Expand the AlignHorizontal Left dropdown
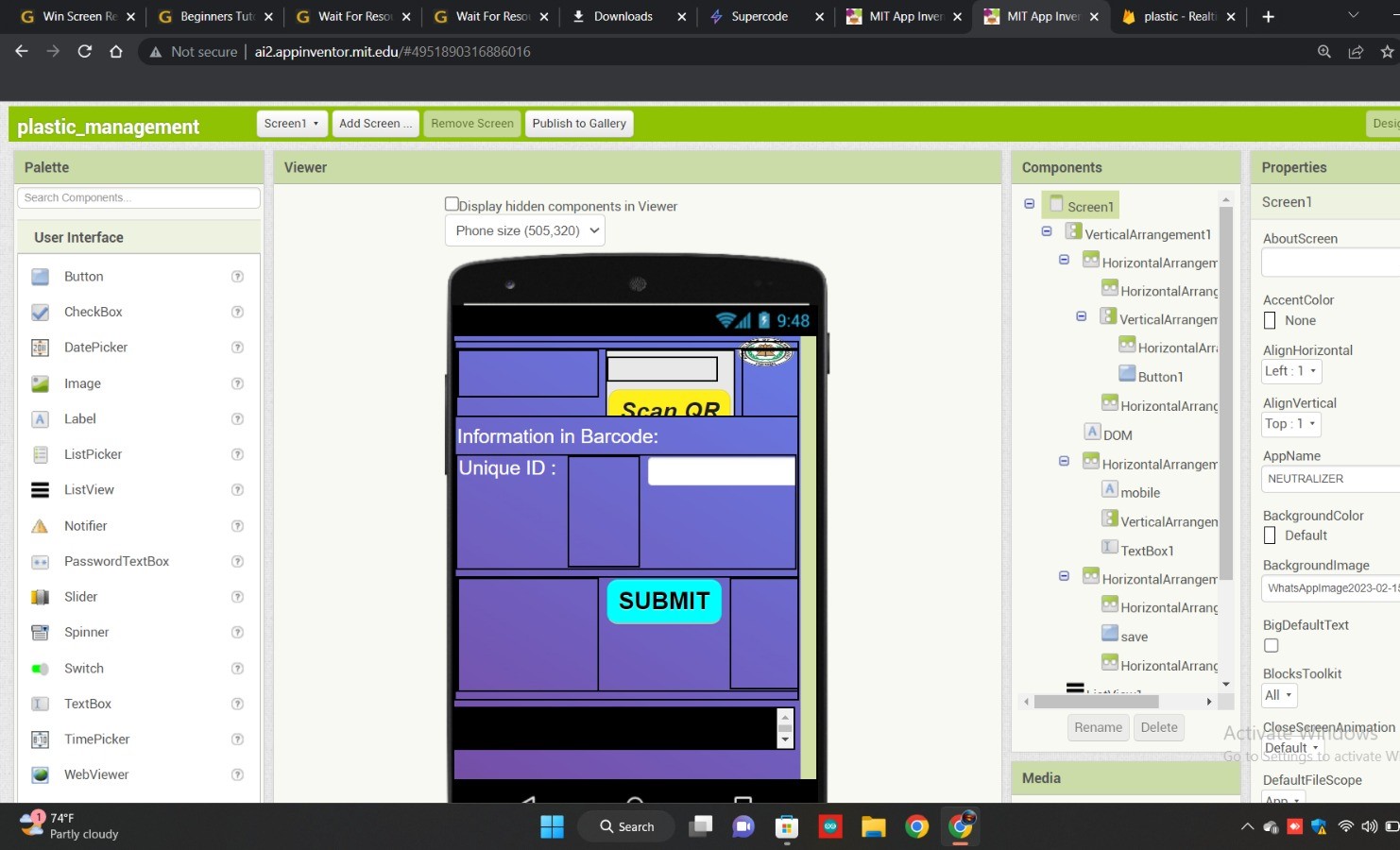Image resolution: width=1400 pixels, height=850 pixels. [1291, 371]
